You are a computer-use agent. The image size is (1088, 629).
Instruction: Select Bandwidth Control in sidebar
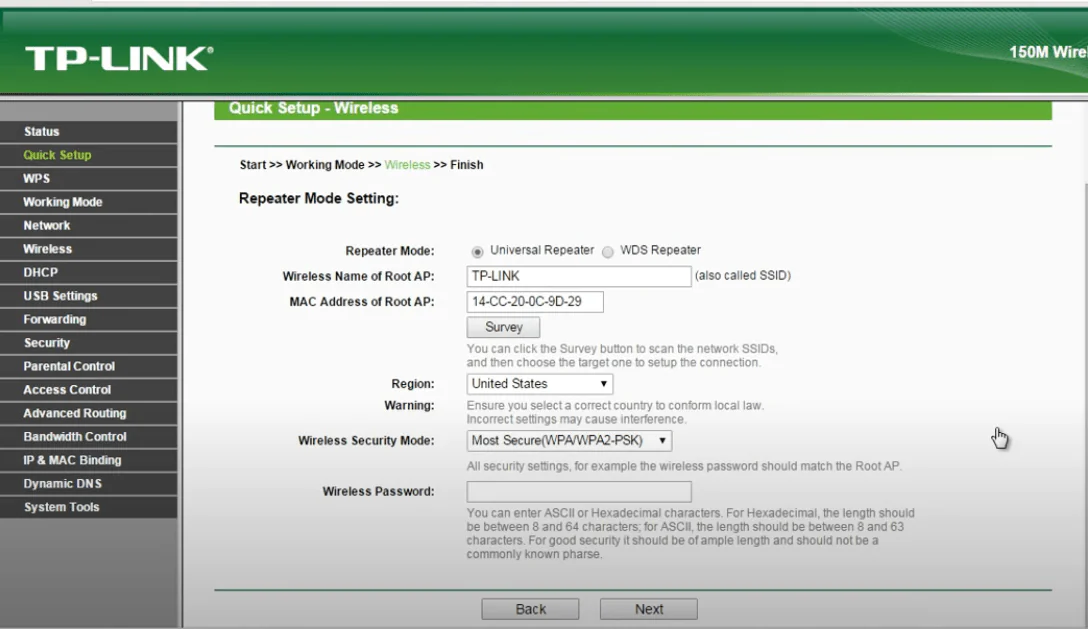click(75, 437)
